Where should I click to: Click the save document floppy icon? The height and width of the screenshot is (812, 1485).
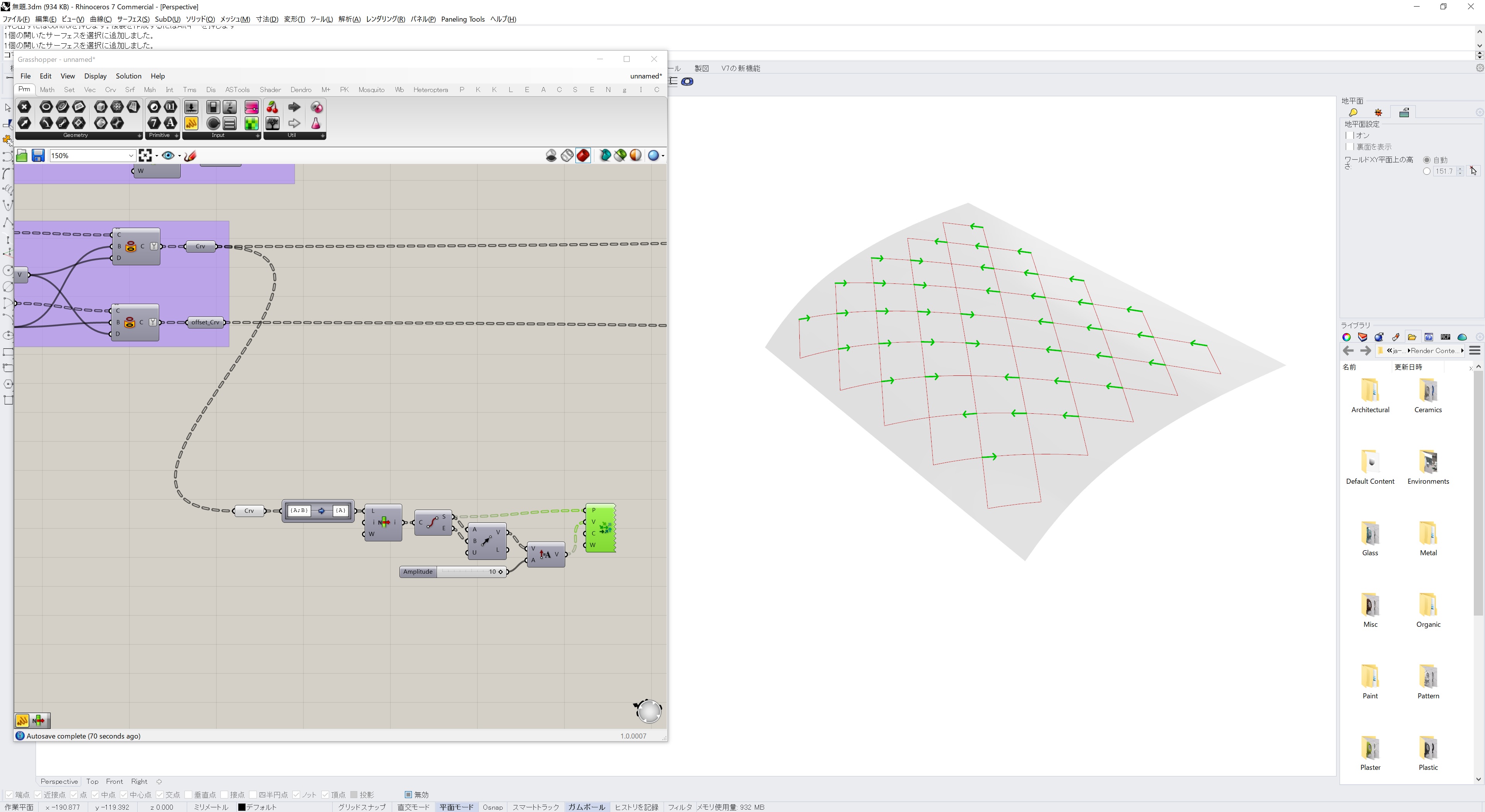click(38, 155)
